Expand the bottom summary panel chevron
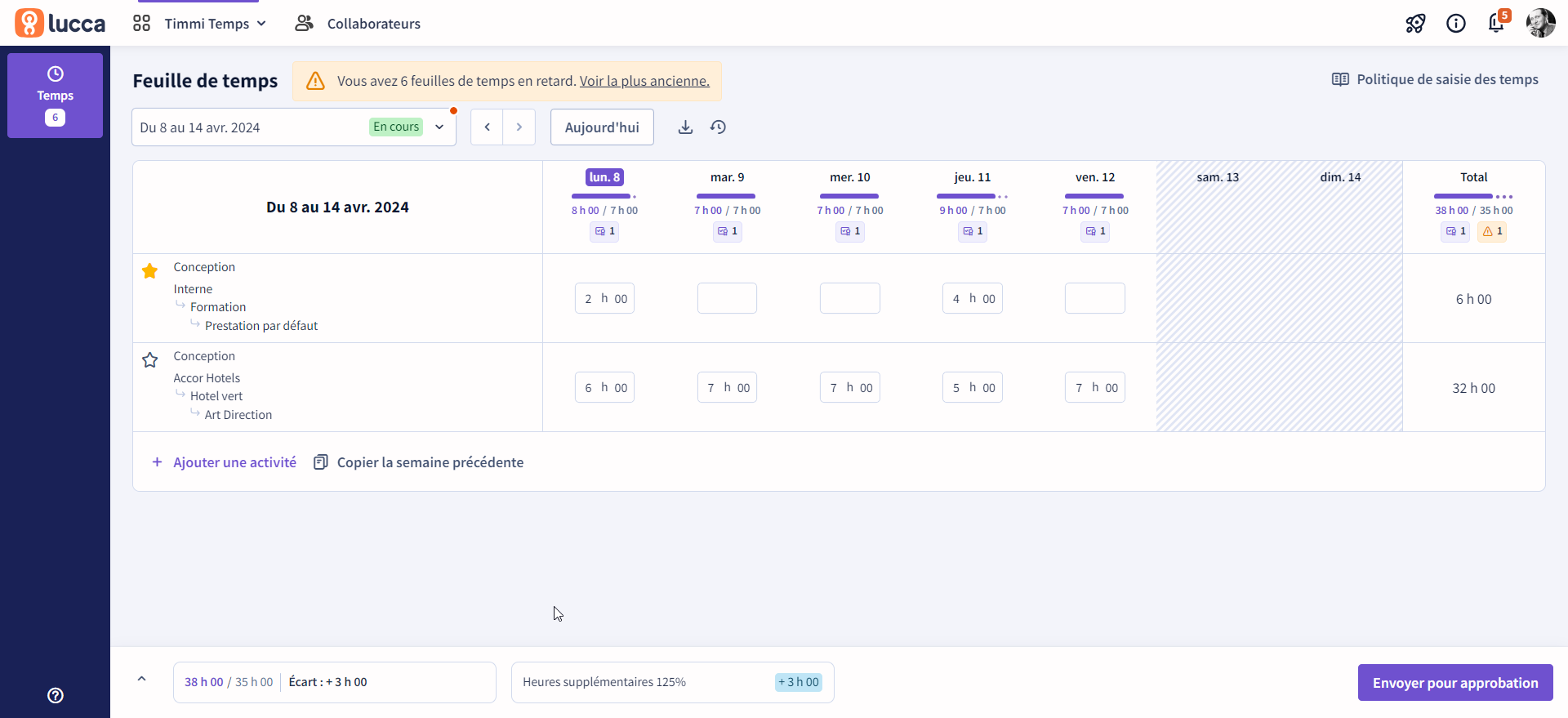 (x=141, y=679)
